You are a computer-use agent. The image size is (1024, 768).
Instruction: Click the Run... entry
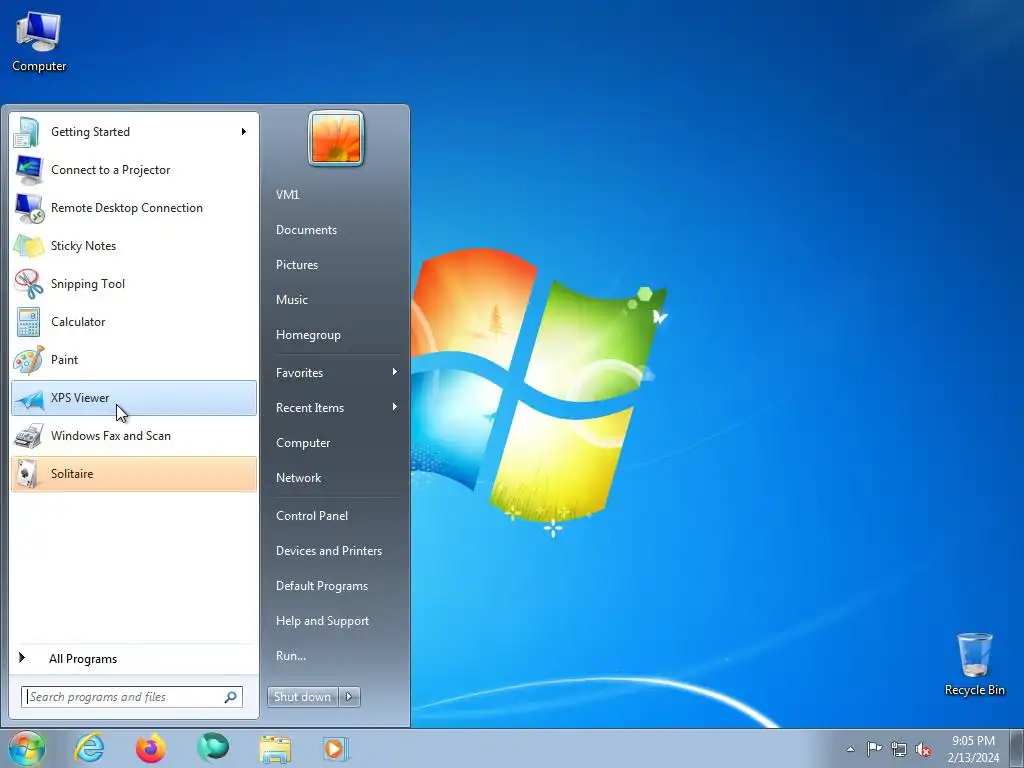pyautogui.click(x=291, y=656)
